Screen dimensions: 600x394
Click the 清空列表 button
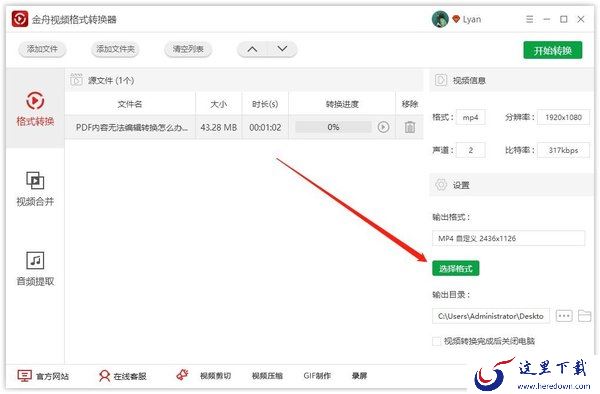pyautogui.click(x=188, y=49)
